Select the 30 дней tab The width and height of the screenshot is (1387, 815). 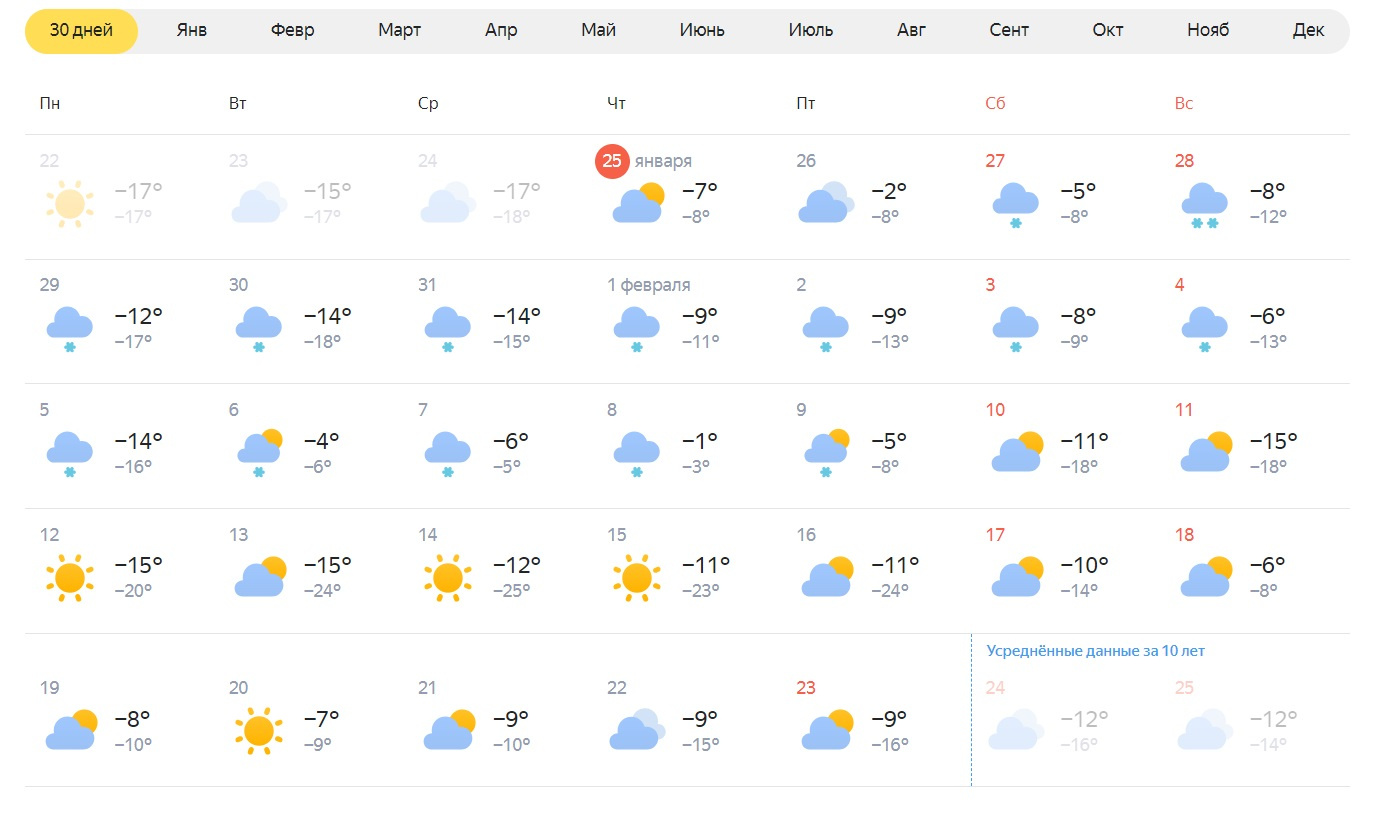pyautogui.click(x=81, y=30)
